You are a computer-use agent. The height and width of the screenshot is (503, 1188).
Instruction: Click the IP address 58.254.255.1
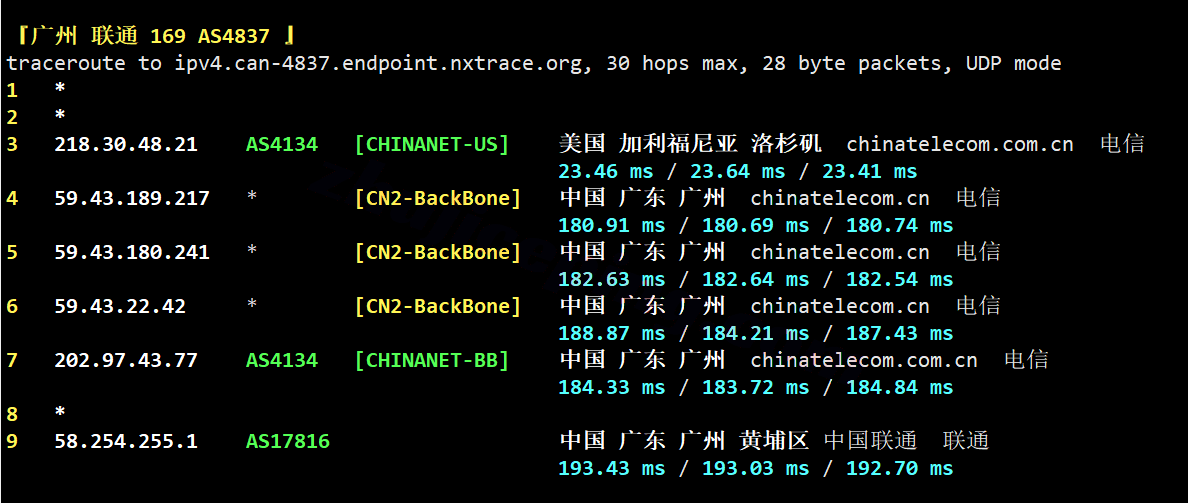(x=126, y=441)
